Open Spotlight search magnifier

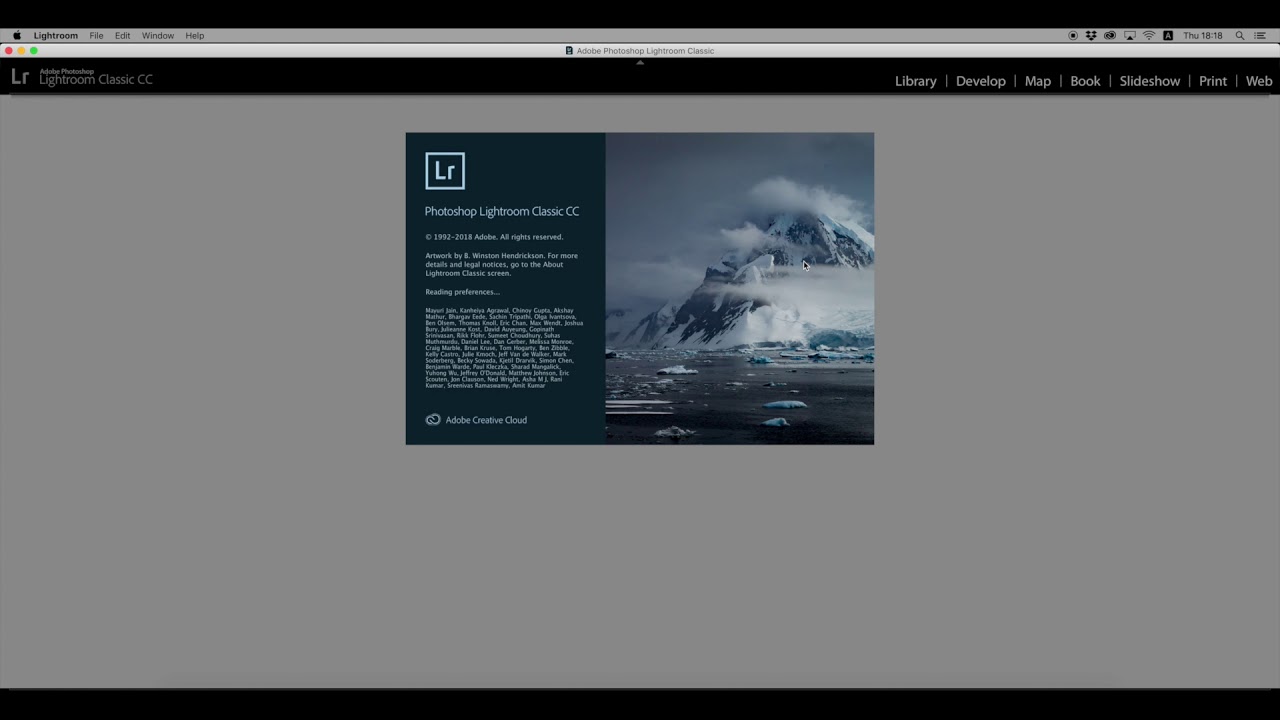1240,35
